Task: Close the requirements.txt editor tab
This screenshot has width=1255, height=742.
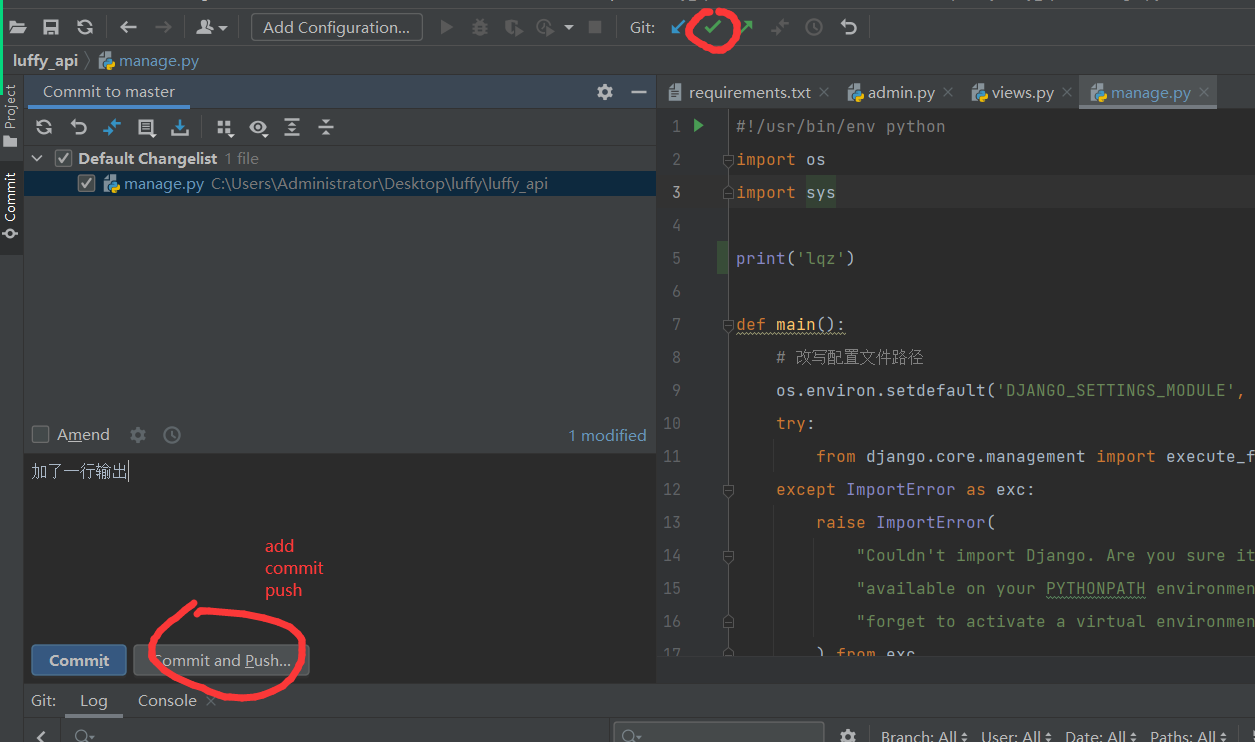Action: (824, 92)
